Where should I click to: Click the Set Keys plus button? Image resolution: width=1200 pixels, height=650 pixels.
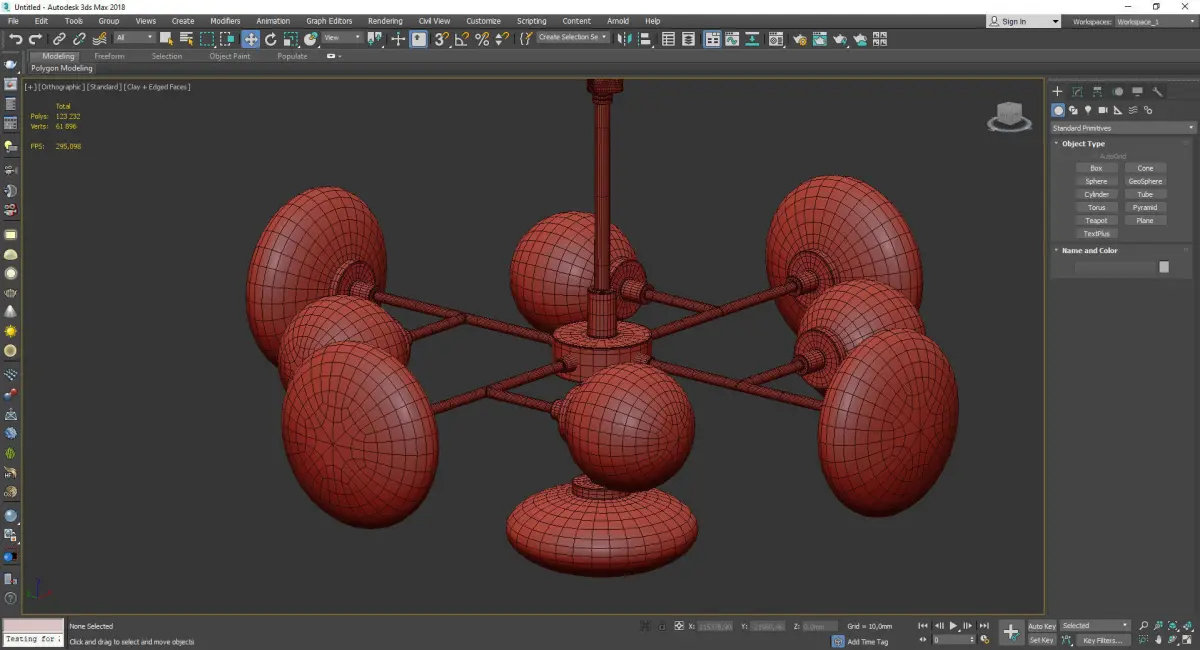point(1011,632)
